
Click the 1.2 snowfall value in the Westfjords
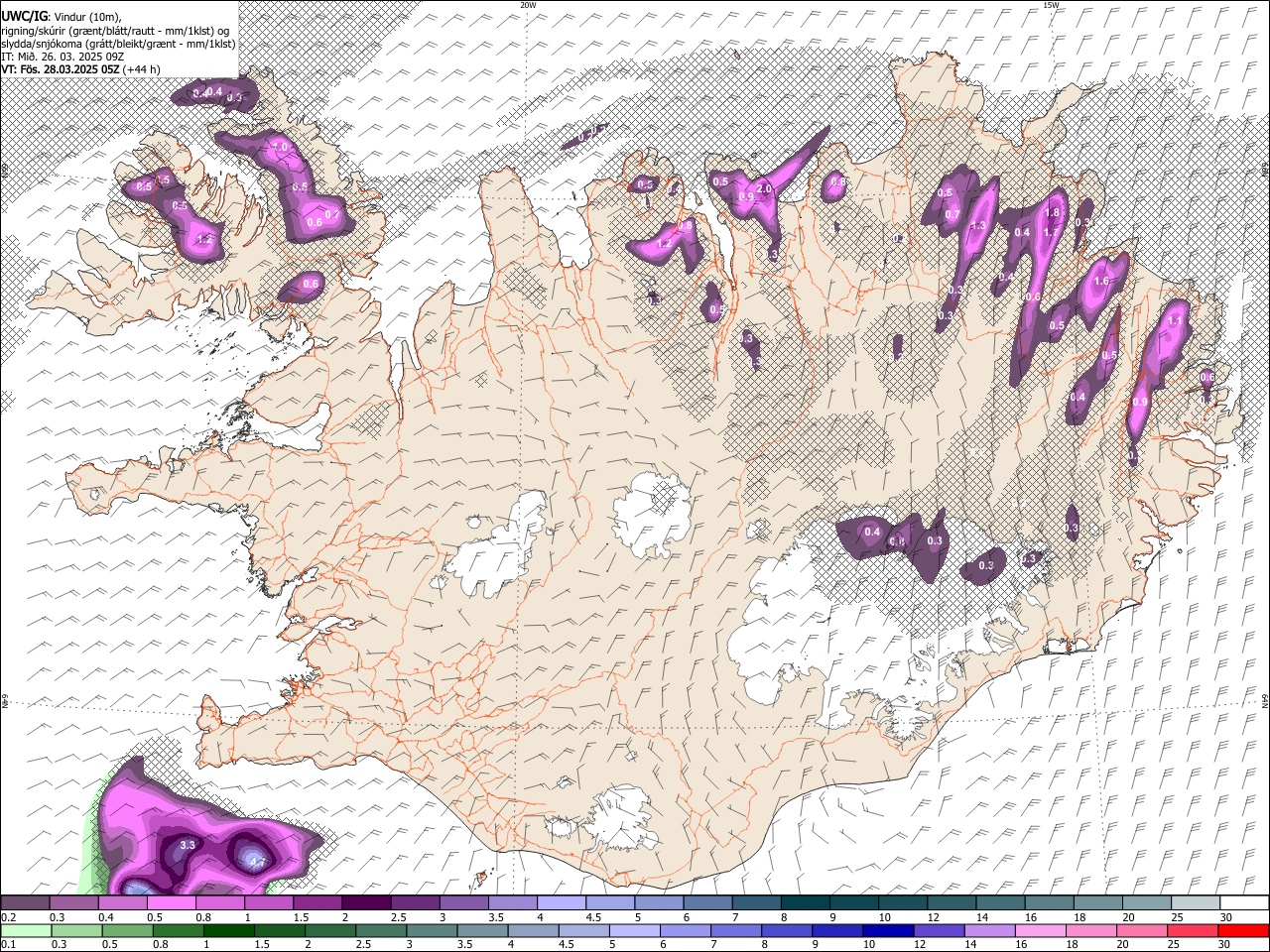point(206,240)
